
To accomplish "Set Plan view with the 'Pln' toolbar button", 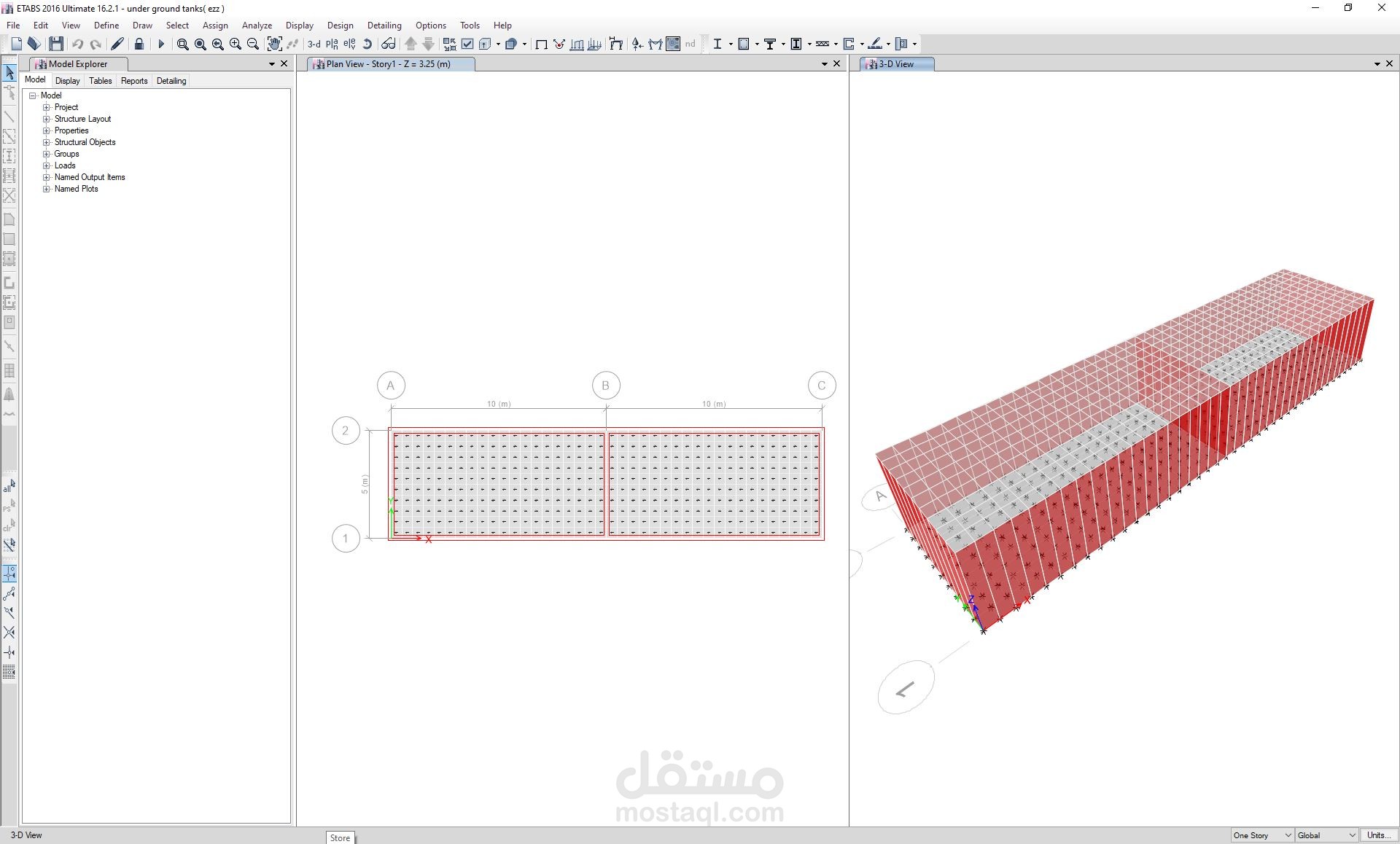I will point(332,44).
